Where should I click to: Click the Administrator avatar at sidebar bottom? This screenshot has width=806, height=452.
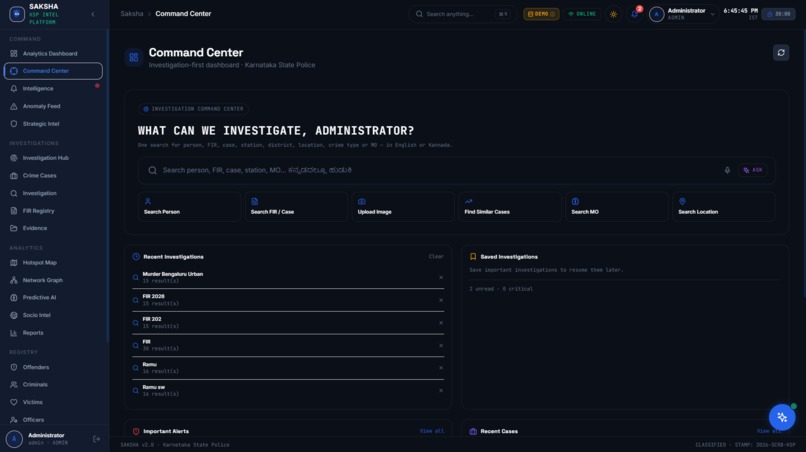point(14,439)
